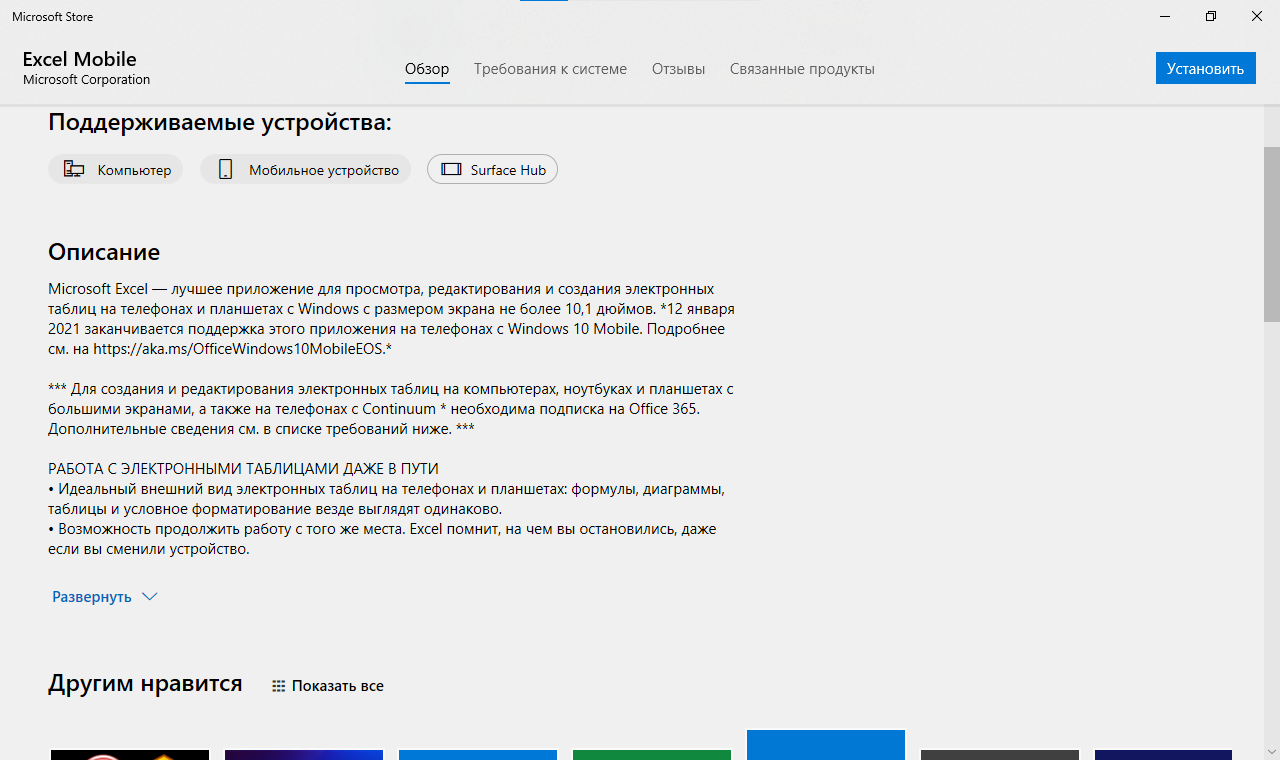The width and height of the screenshot is (1280, 760).
Task: Click the dark gray app thumbnail
Action: point(1000,754)
